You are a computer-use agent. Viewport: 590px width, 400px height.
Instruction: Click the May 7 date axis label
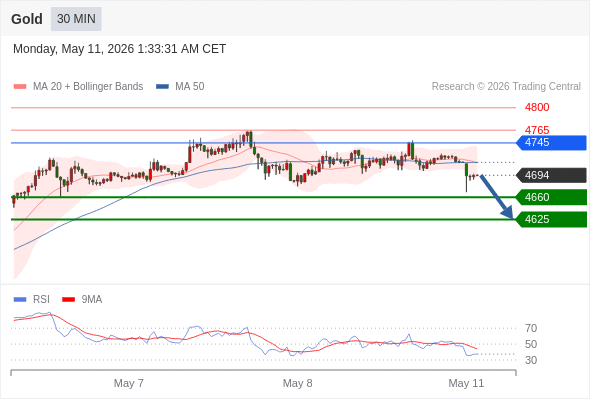129,383
